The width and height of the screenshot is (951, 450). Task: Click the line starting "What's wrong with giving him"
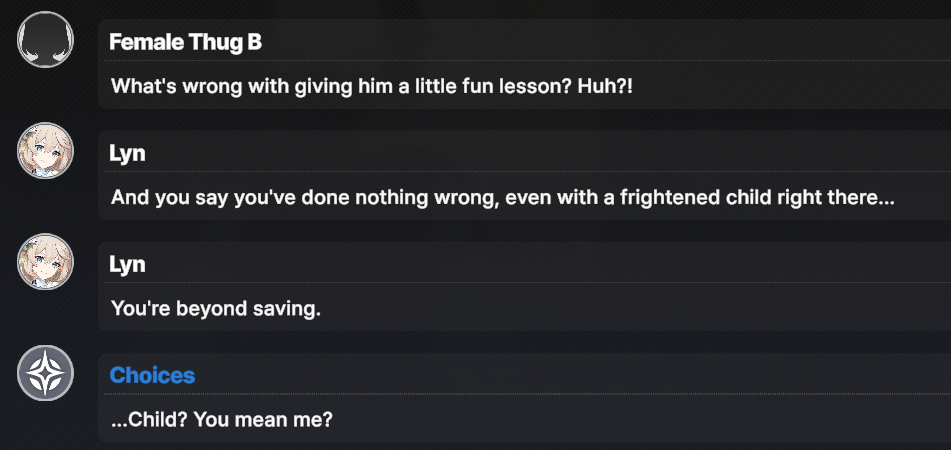(x=372, y=86)
